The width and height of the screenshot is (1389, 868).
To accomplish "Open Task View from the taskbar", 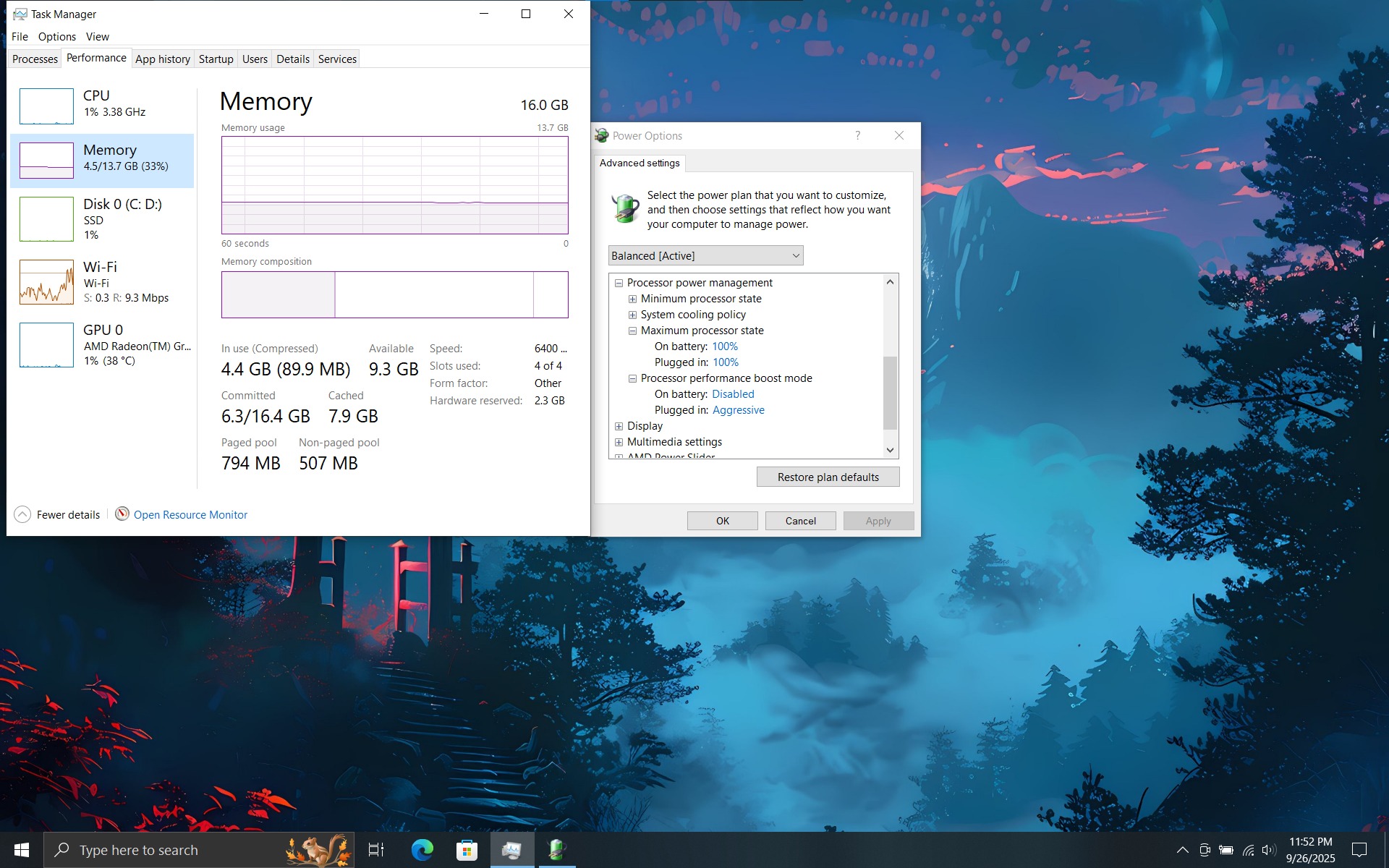I will tap(376, 850).
